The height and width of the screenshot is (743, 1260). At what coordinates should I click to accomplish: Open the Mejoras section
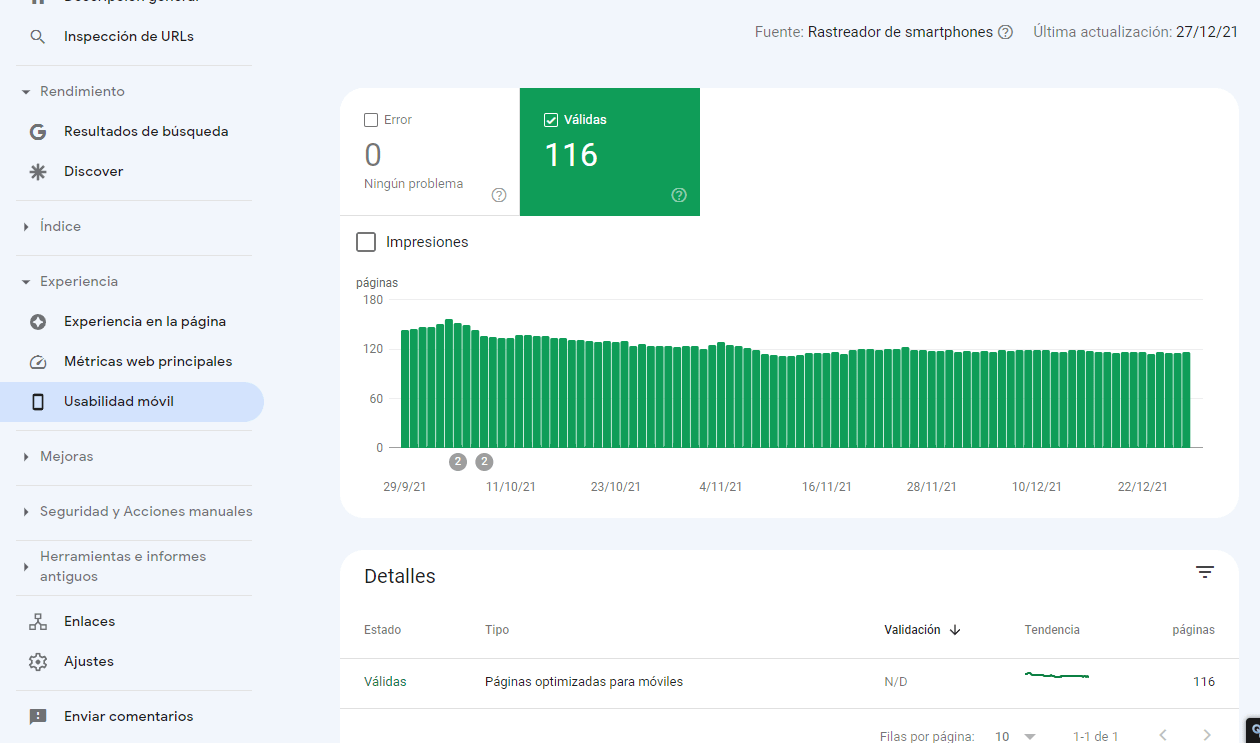click(66, 455)
